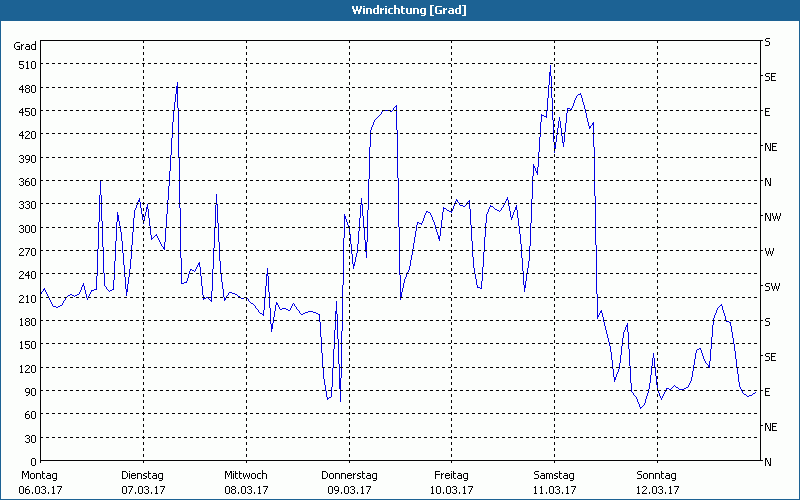Select the "SW" compass direction label

point(772,287)
